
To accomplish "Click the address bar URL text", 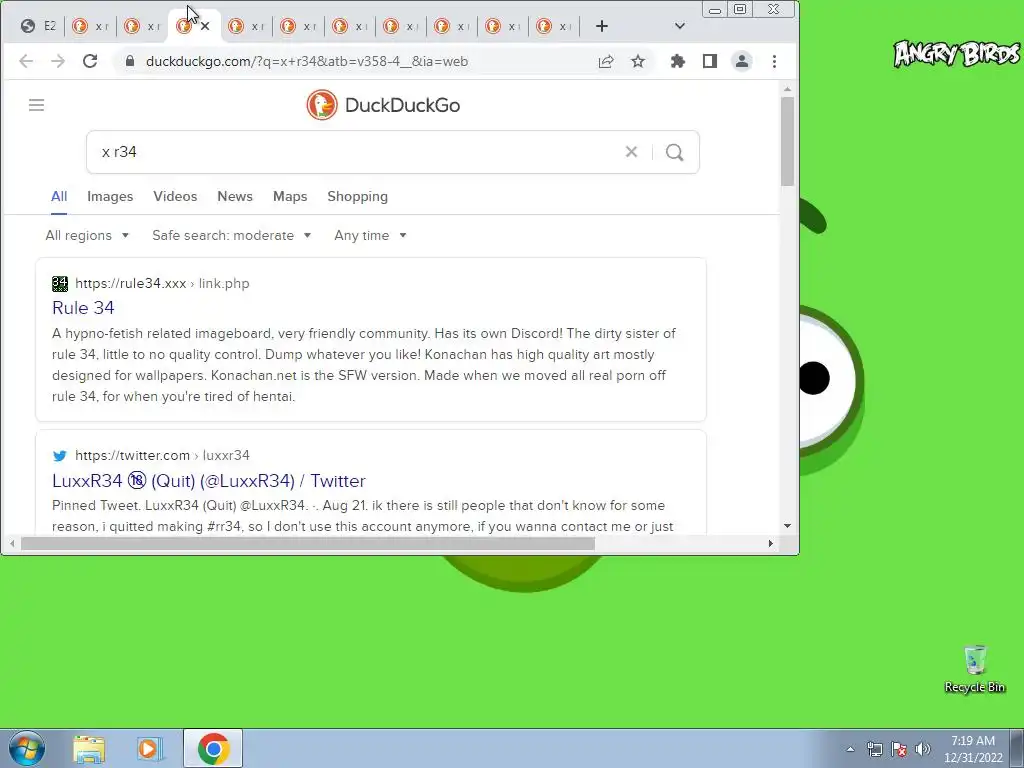I will point(306,61).
